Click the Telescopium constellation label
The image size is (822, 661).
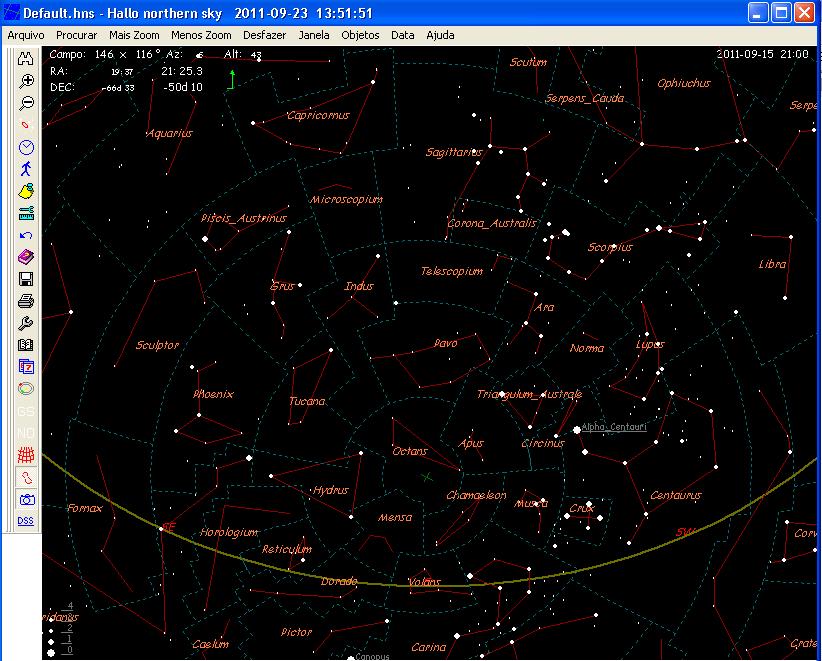click(x=452, y=271)
